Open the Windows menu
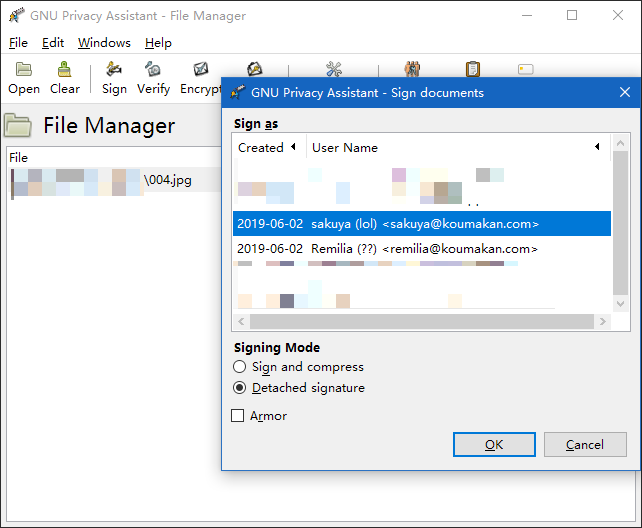Viewport: 642px width, 528px height. 104,43
